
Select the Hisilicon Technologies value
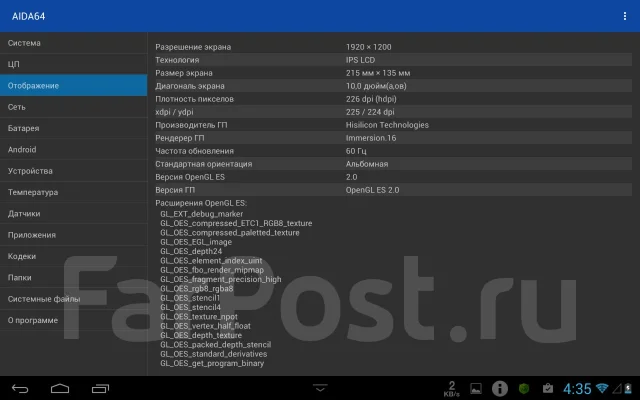387,125
